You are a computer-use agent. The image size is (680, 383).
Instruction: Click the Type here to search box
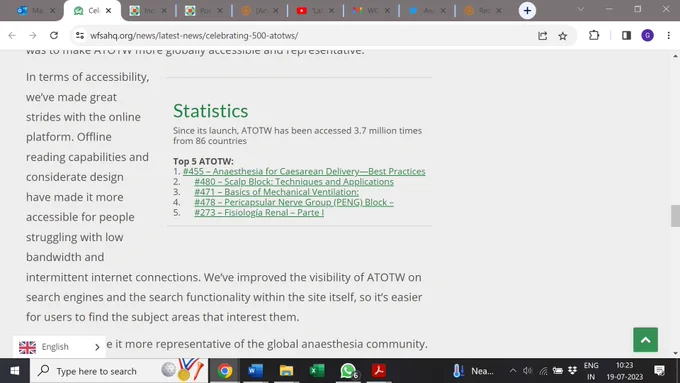(119, 371)
